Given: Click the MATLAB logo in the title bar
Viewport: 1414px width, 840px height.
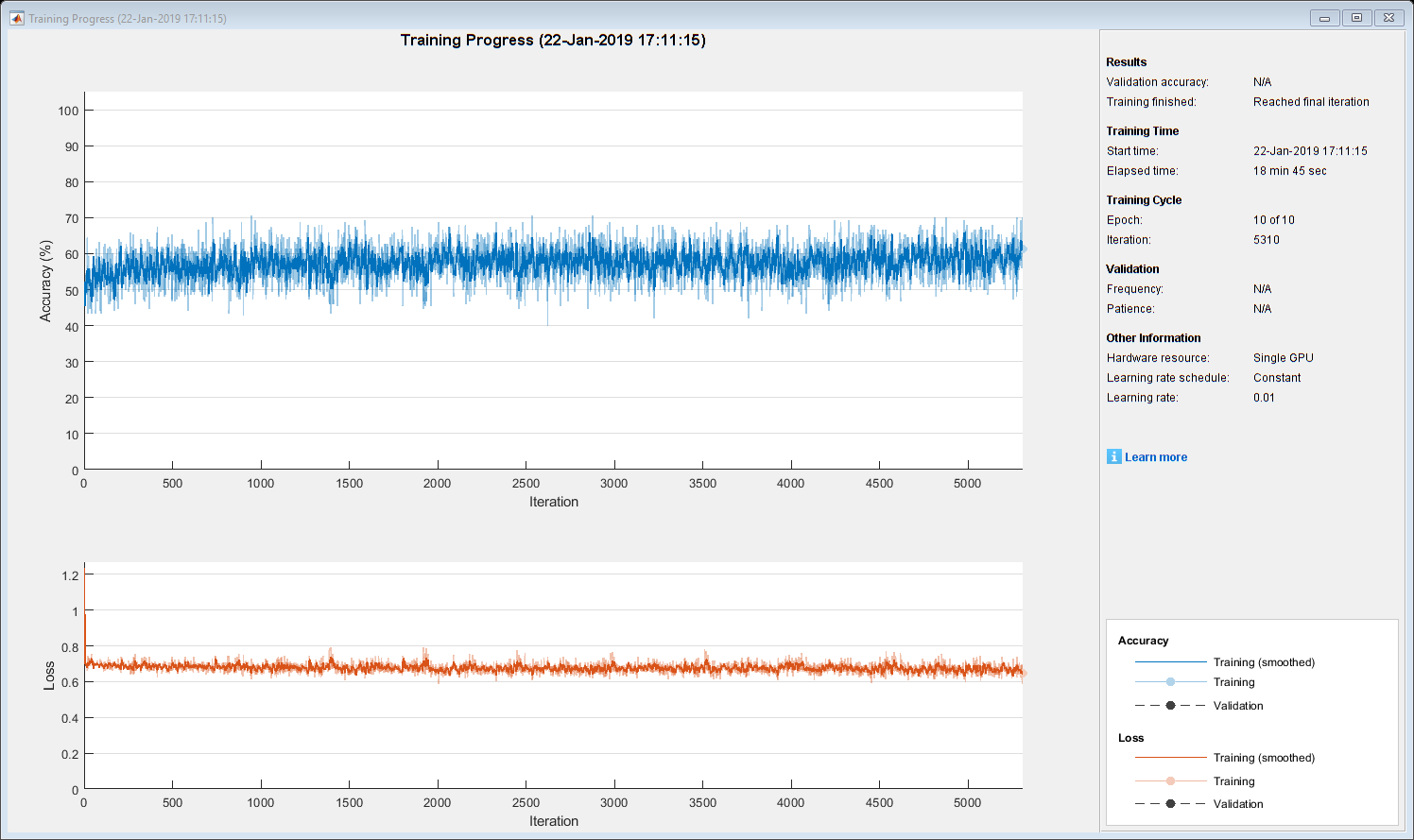Looking at the screenshot, I should tap(16, 18).
